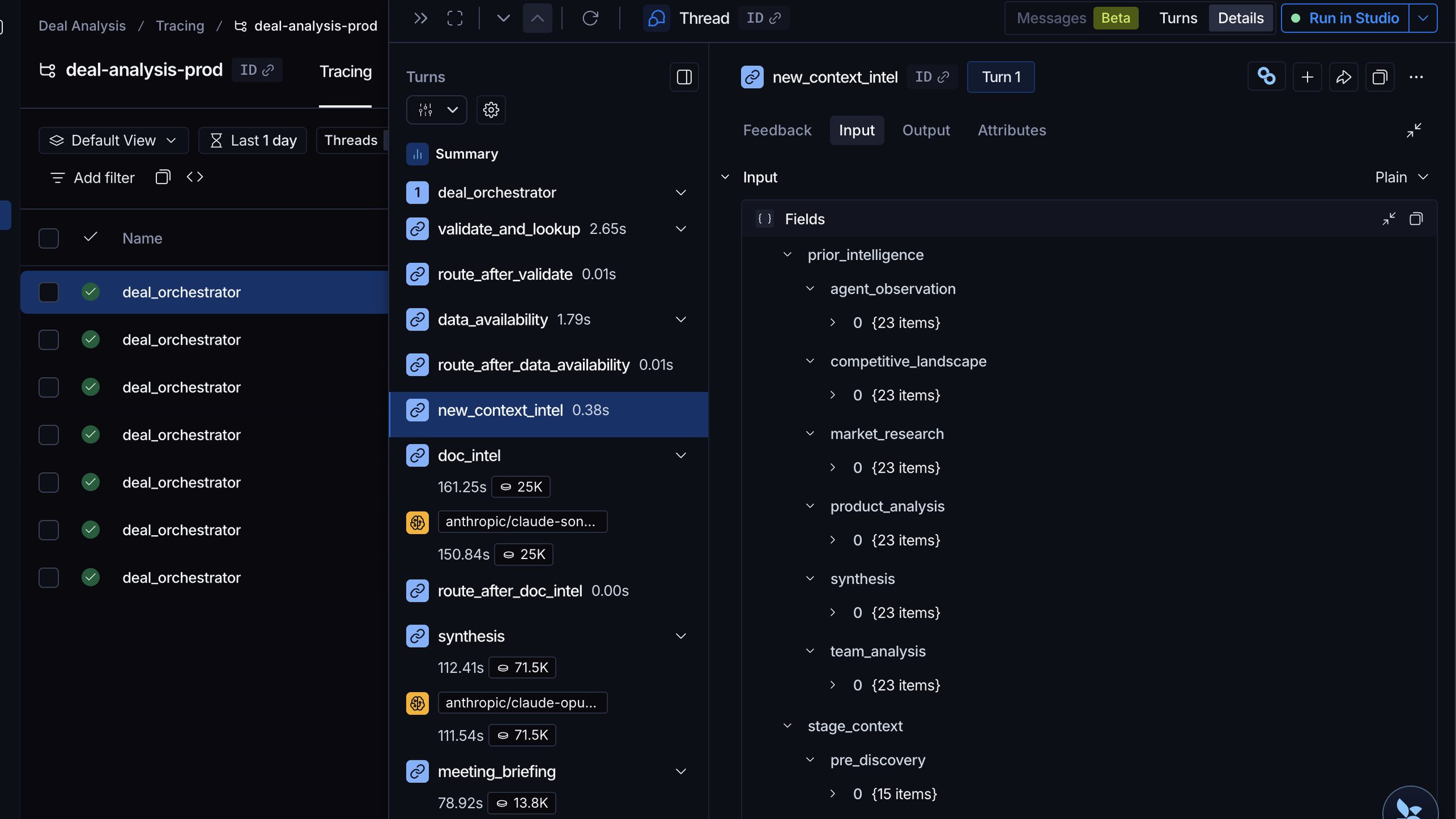
Task: Open Run in Studio dropdown arrow
Action: [1423, 18]
